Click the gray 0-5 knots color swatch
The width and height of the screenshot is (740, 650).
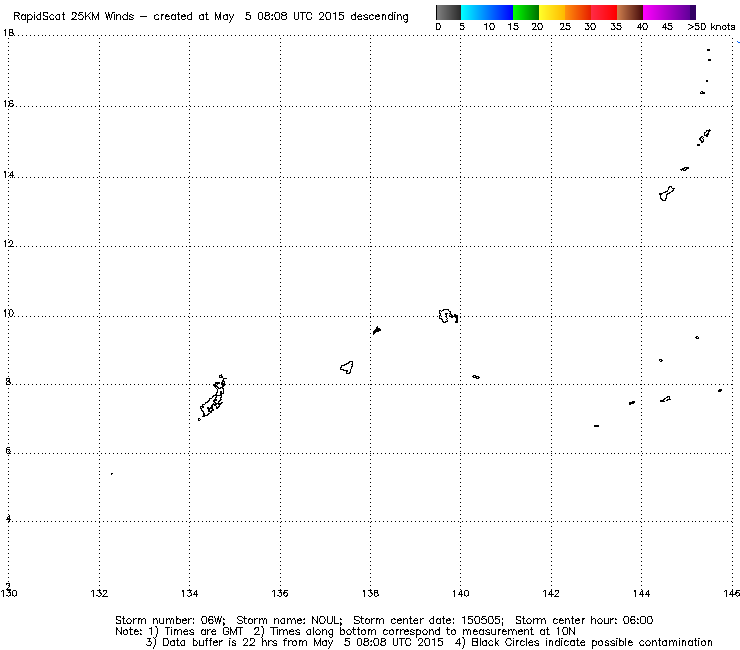(x=448, y=12)
